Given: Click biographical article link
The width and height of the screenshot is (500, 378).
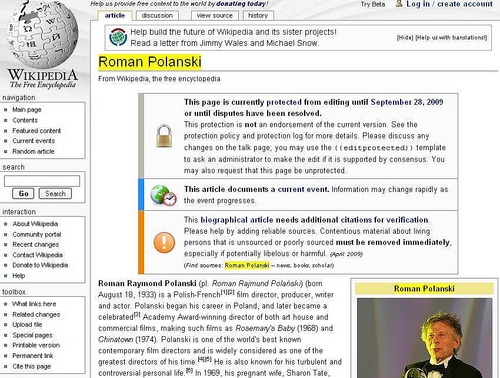Looking at the screenshot, I should (x=237, y=220).
